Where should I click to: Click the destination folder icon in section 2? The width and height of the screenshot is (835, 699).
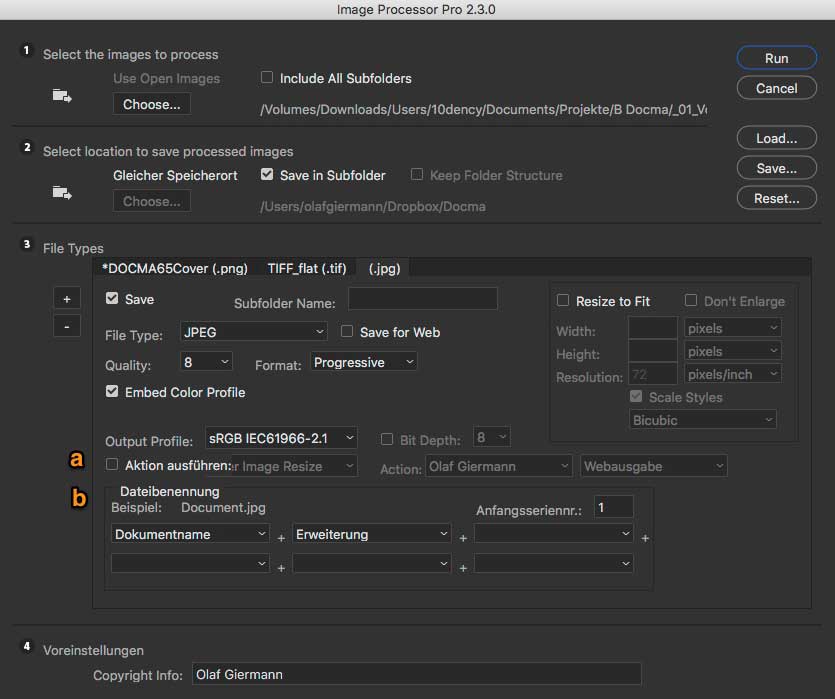tap(62, 192)
